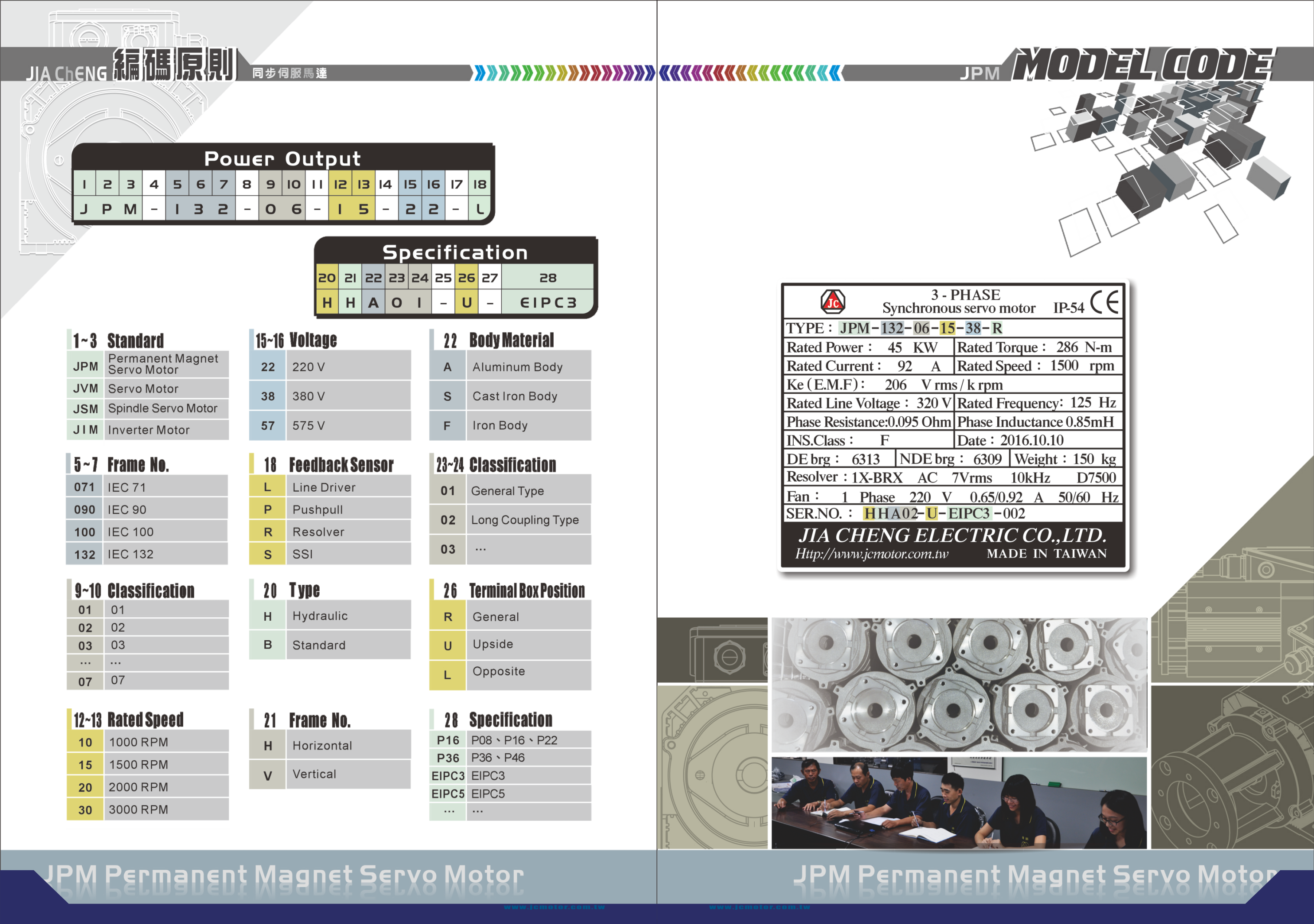Click the right-pointing rainbow chevron strip
The height and width of the screenshot is (924, 1314).
pyautogui.click(x=564, y=73)
